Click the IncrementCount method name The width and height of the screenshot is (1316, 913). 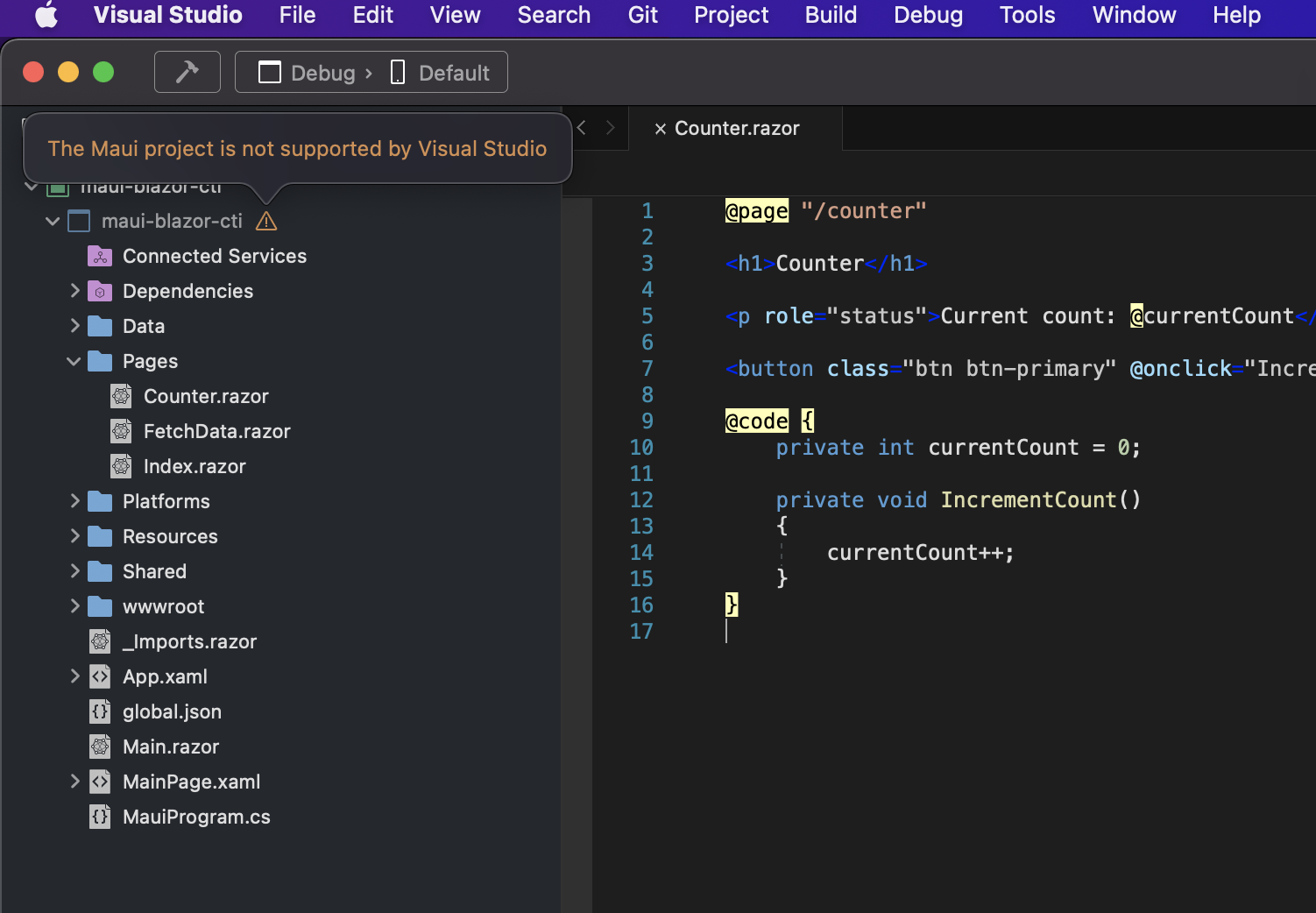click(x=1029, y=500)
